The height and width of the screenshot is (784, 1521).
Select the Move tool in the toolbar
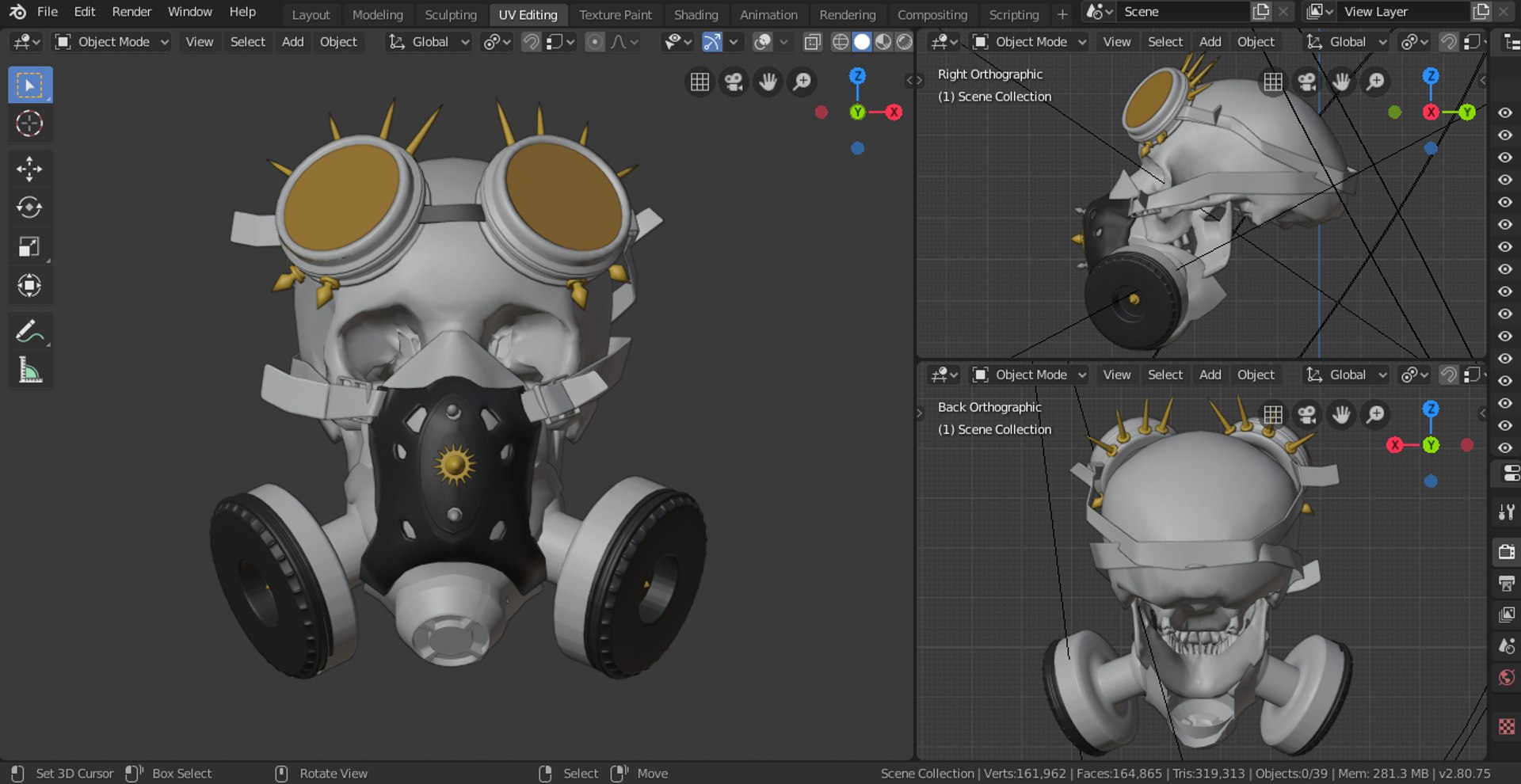coord(30,168)
